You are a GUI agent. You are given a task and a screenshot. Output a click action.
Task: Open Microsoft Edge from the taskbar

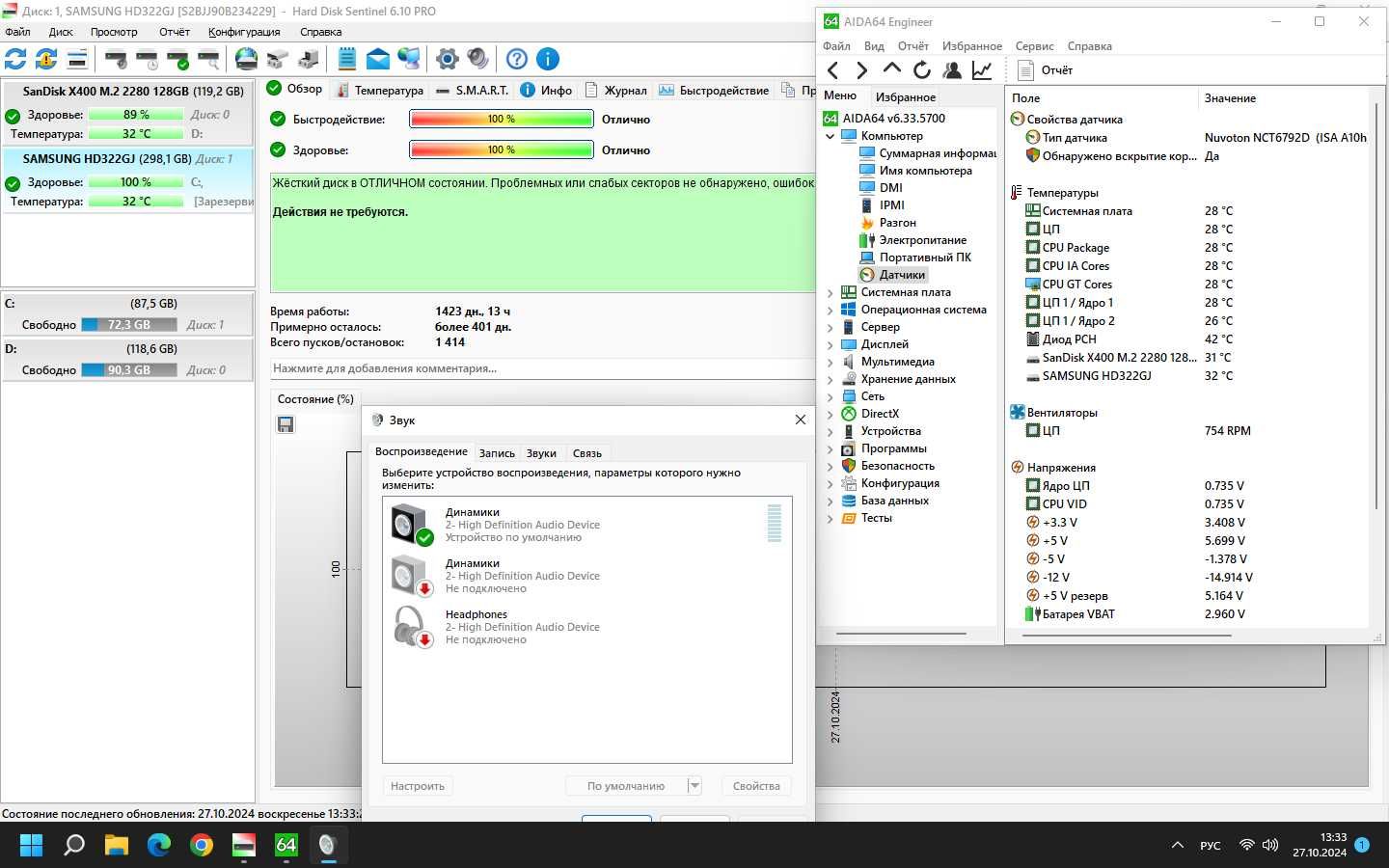click(159, 846)
